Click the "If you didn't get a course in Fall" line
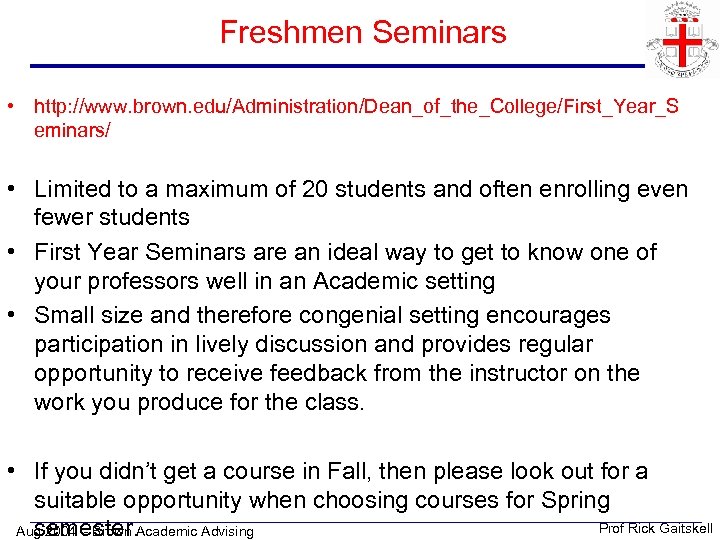720x540 pixels. 340,471
